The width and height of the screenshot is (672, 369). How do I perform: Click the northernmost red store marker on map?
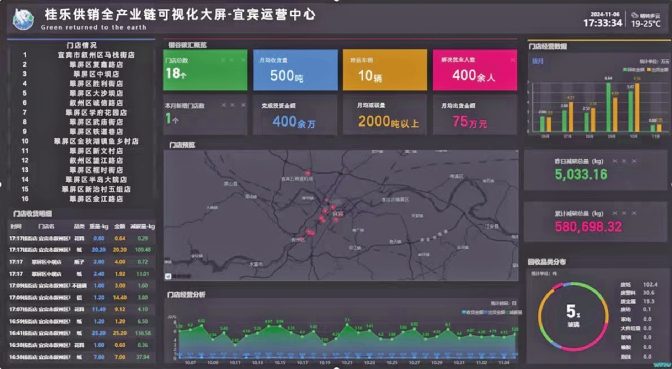pos(308,173)
